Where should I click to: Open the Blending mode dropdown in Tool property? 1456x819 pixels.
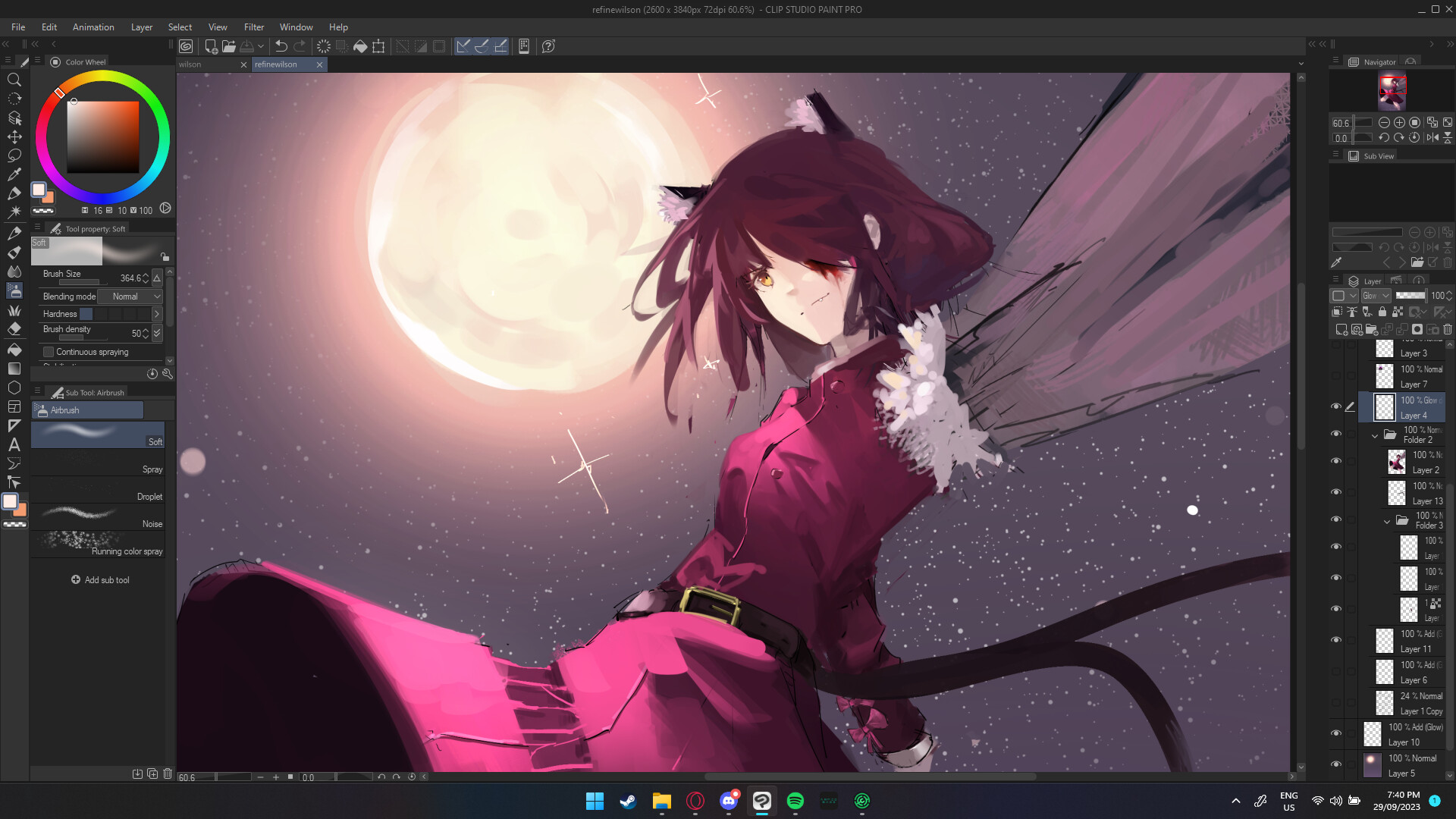click(130, 297)
